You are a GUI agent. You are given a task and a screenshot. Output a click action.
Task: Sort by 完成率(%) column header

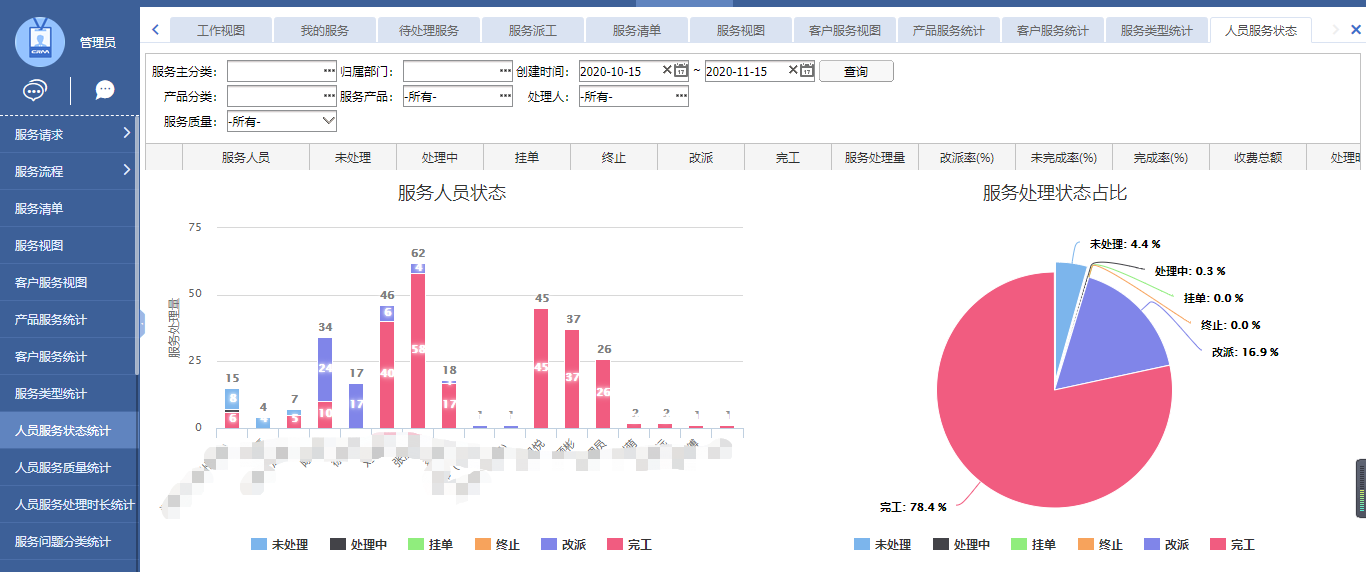pyautogui.click(x=1160, y=158)
